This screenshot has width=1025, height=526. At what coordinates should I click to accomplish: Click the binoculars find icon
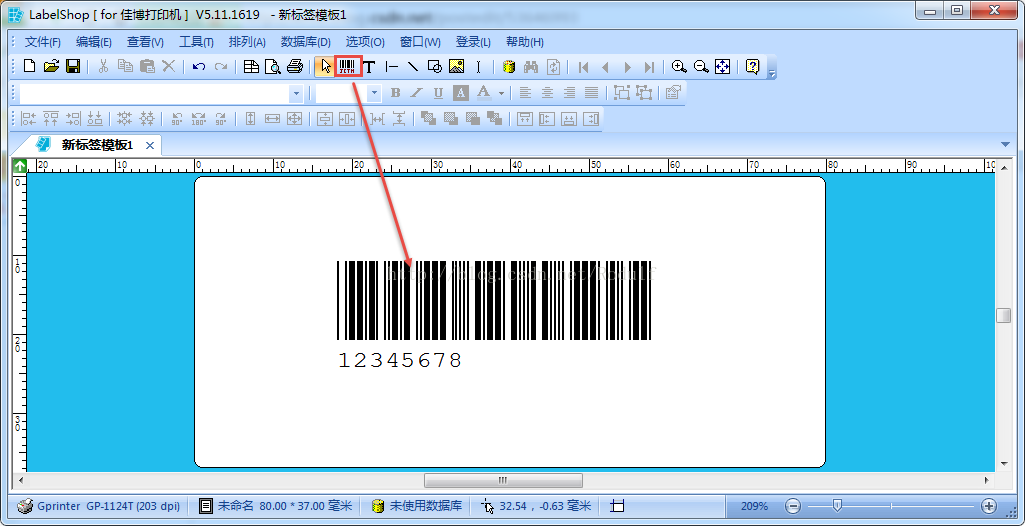pos(531,66)
